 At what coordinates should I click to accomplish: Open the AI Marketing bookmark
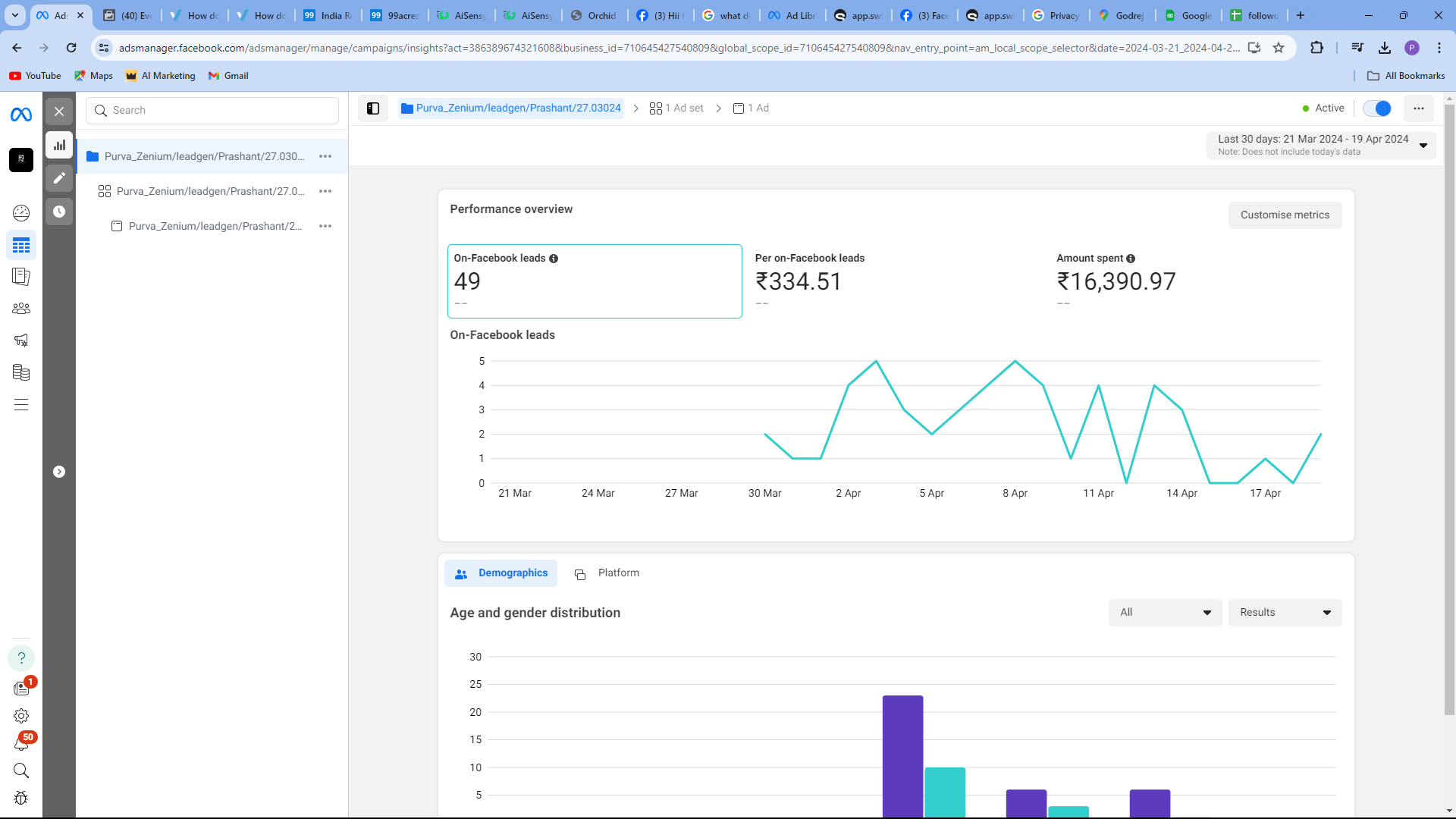pyautogui.click(x=160, y=76)
